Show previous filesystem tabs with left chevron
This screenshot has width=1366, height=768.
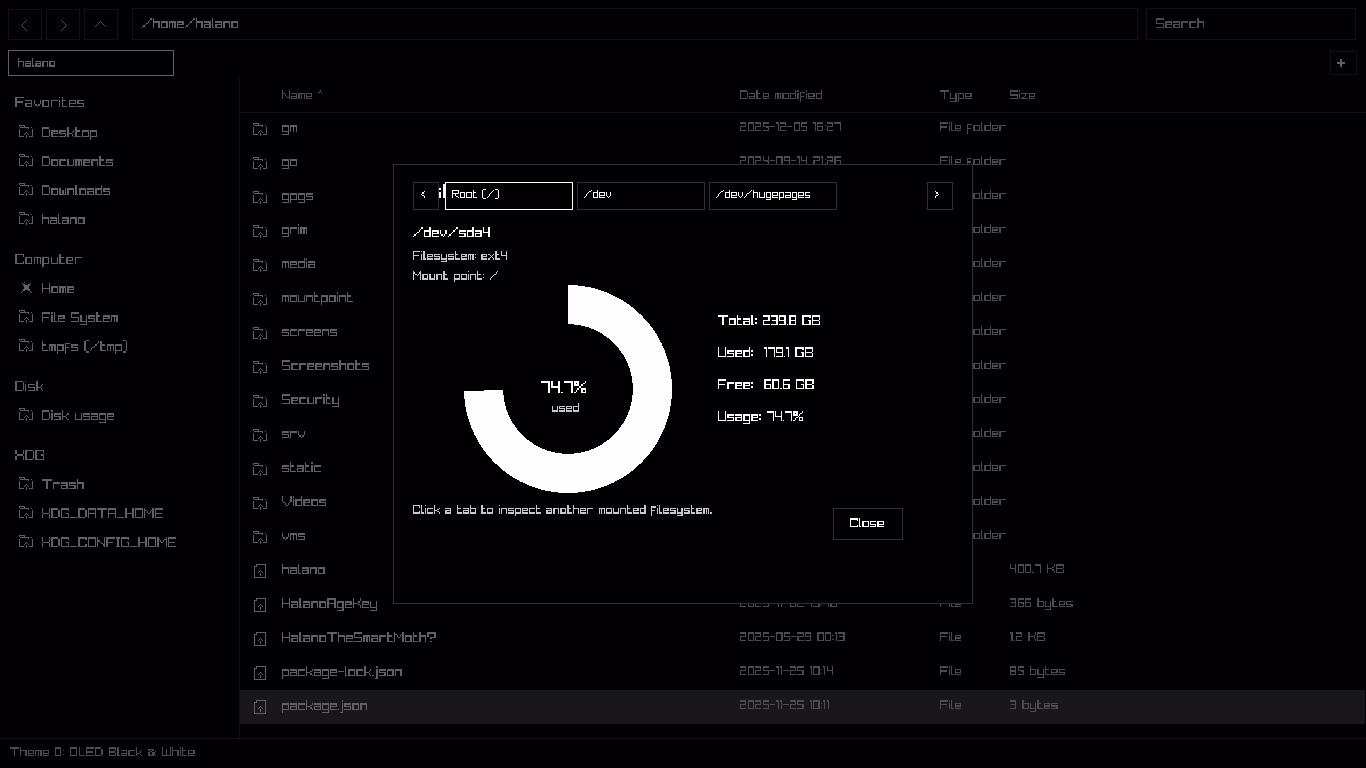pos(425,195)
